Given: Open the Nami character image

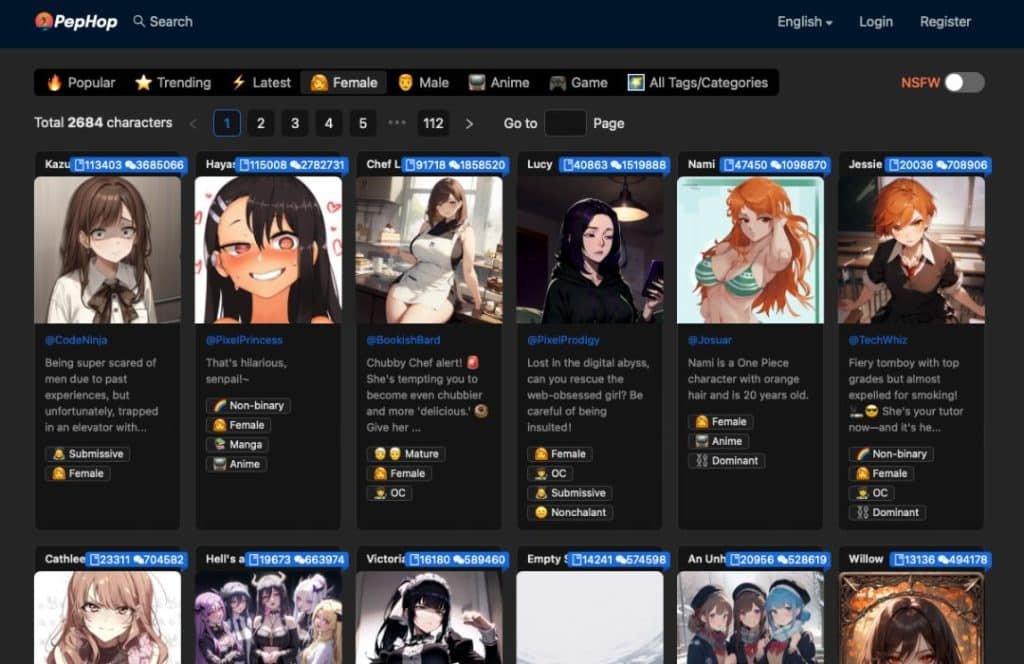Looking at the screenshot, I should point(750,250).
